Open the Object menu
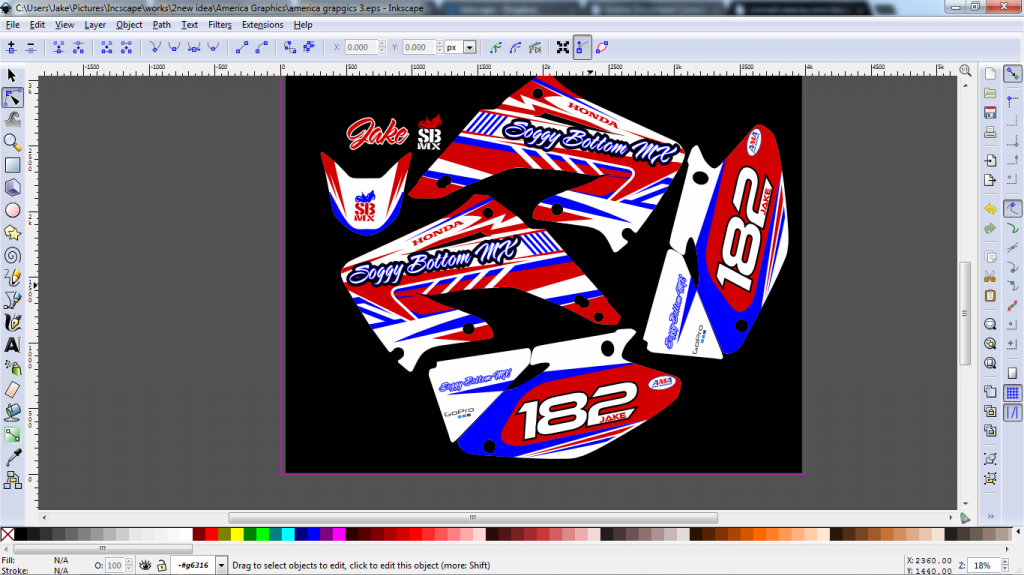This screenshot has width=1024, height=575. pos(129,25)
